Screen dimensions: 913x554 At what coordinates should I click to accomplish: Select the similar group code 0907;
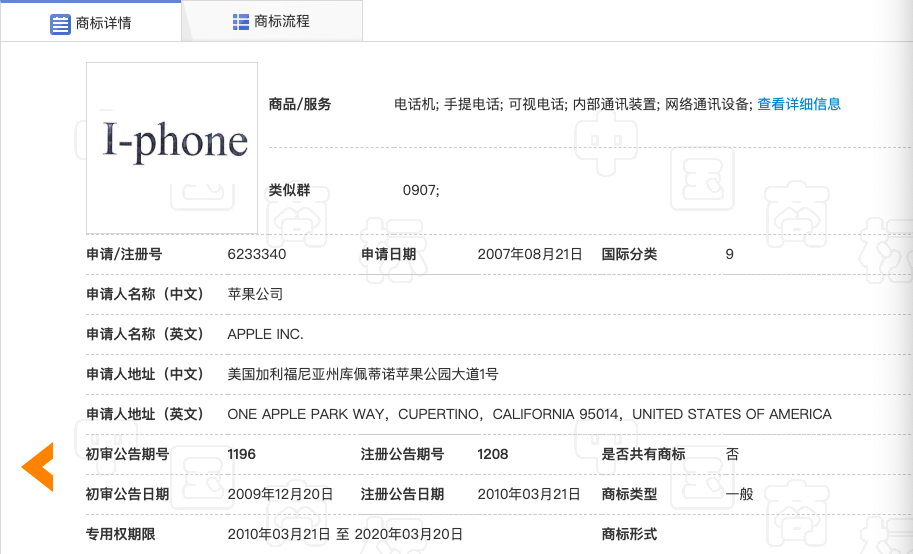tap(421, 190)
